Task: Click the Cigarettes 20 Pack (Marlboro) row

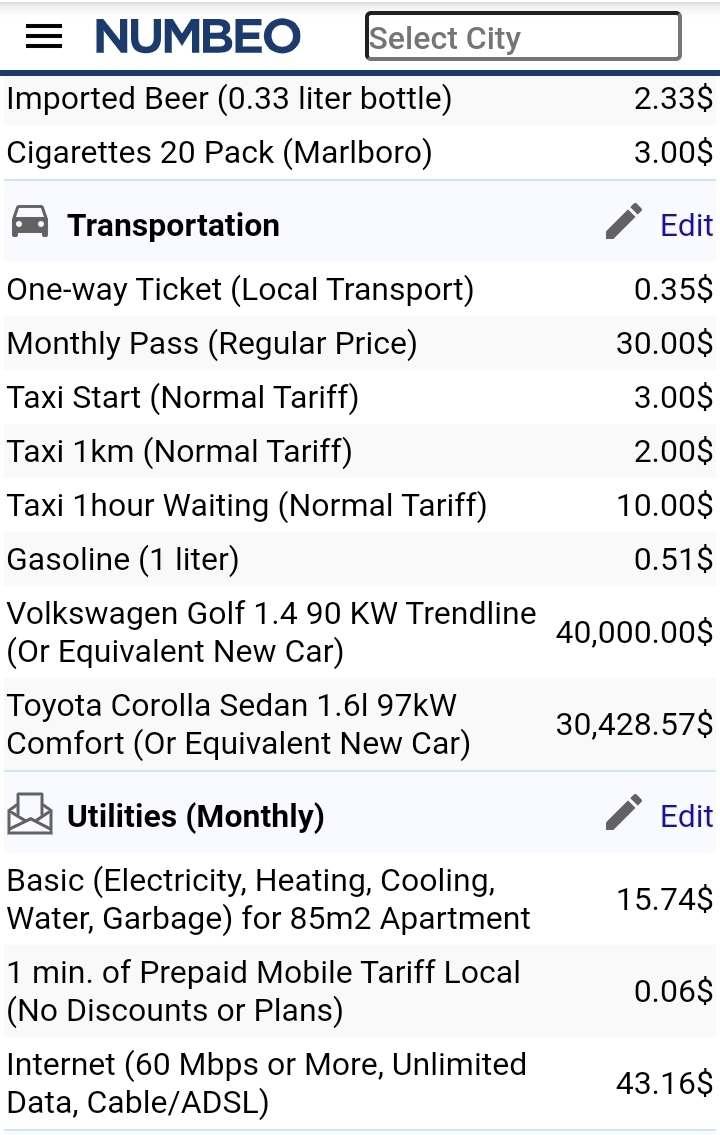Action: [360, 153]
